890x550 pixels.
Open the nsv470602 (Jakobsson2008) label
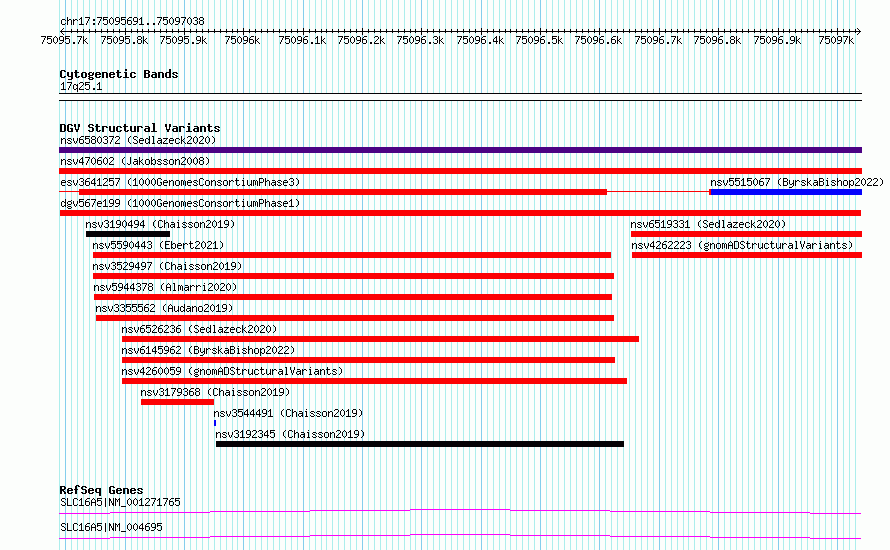pyautogui.click(x=135, y=161)
